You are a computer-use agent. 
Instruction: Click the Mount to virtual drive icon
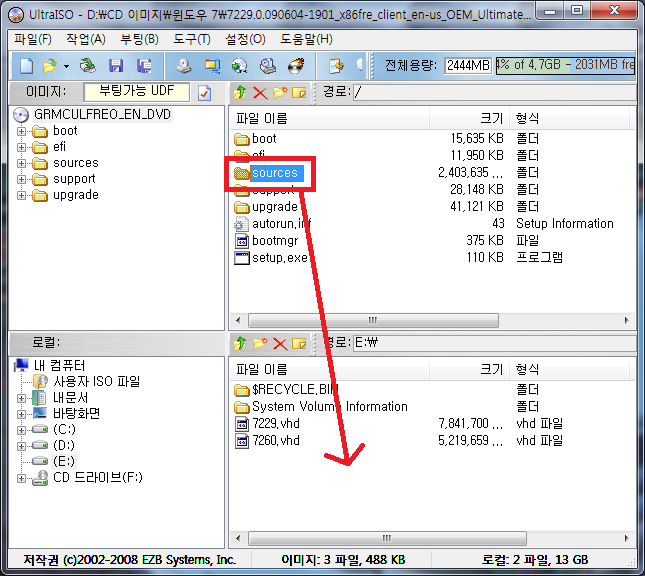[x=239, y=66]
